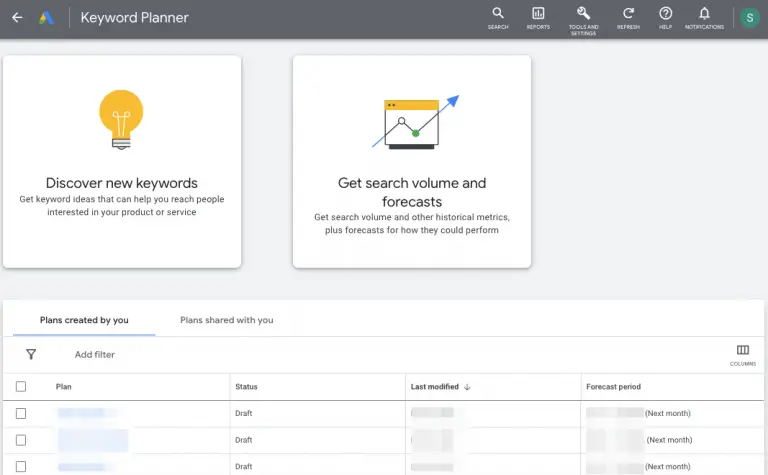Switch to Plans created by you tab

[x=84, y=320]
